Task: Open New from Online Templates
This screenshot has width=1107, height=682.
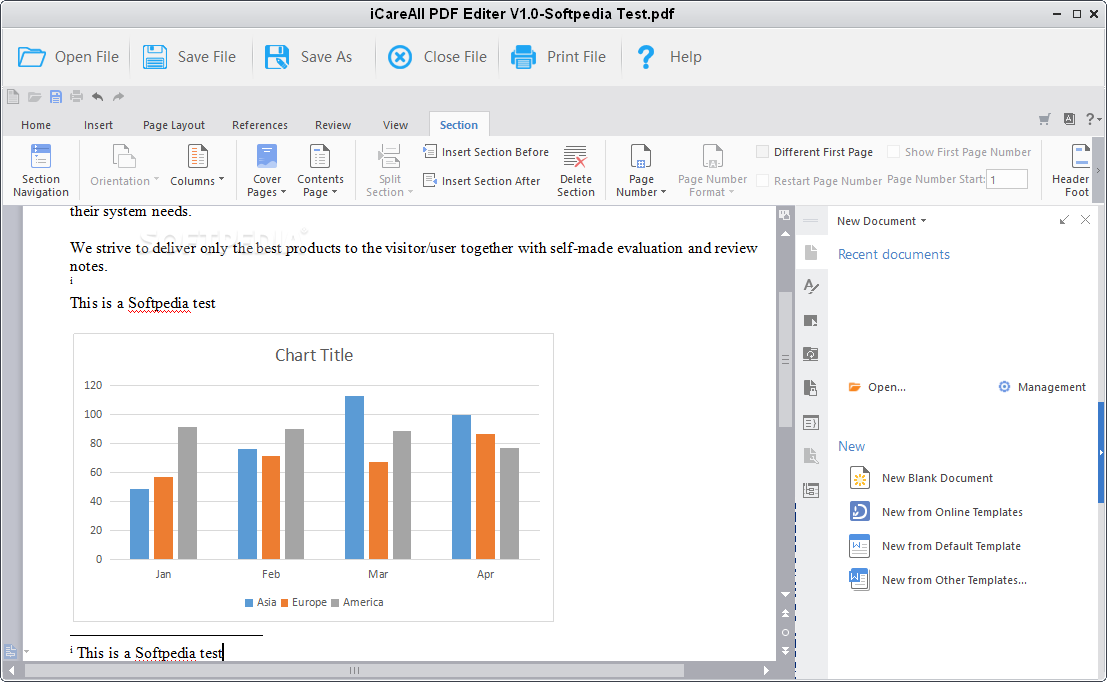Action: pos(936,512)
